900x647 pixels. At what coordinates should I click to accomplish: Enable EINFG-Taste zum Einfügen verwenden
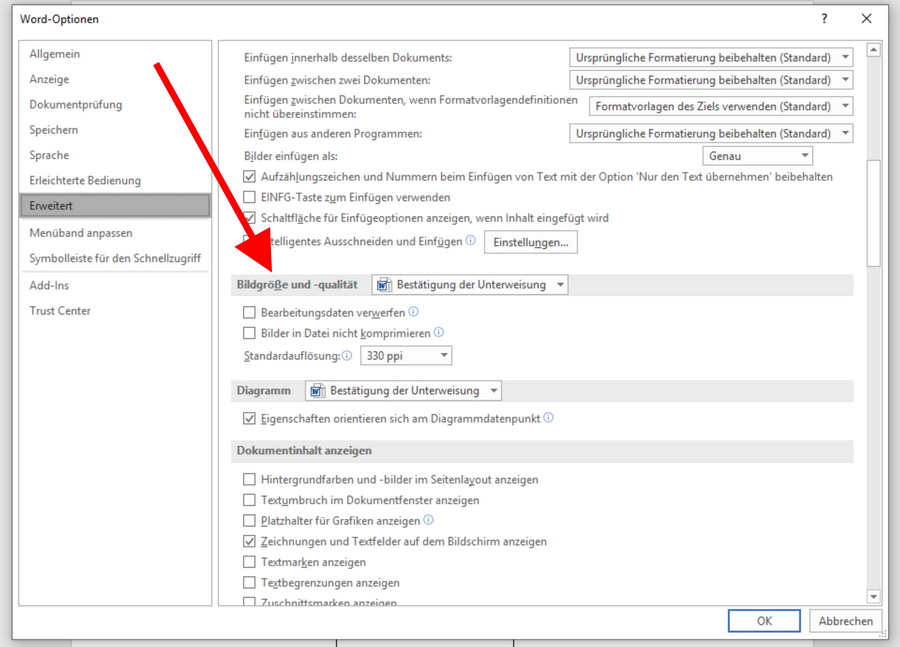point(249,197)
